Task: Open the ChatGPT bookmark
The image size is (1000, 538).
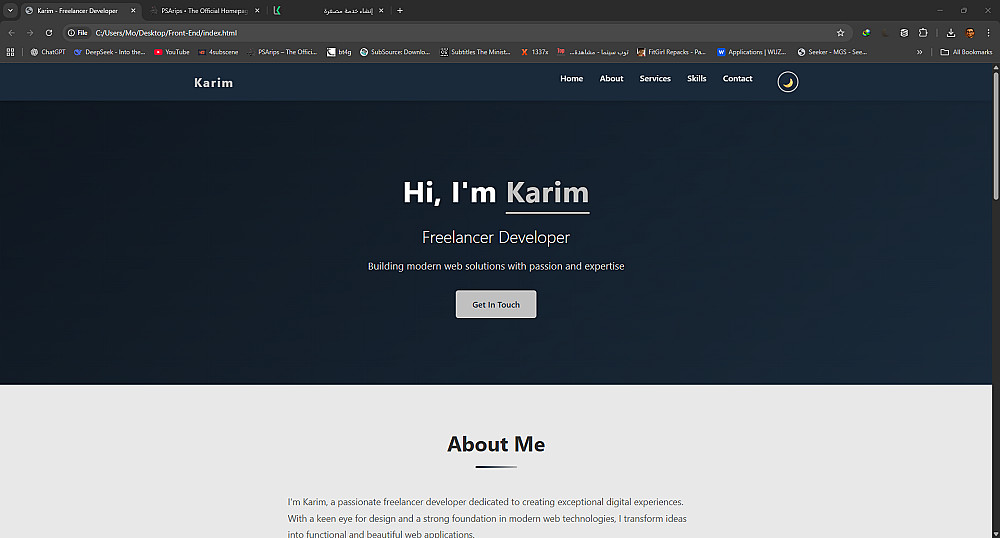Action: tap(48, 52)
